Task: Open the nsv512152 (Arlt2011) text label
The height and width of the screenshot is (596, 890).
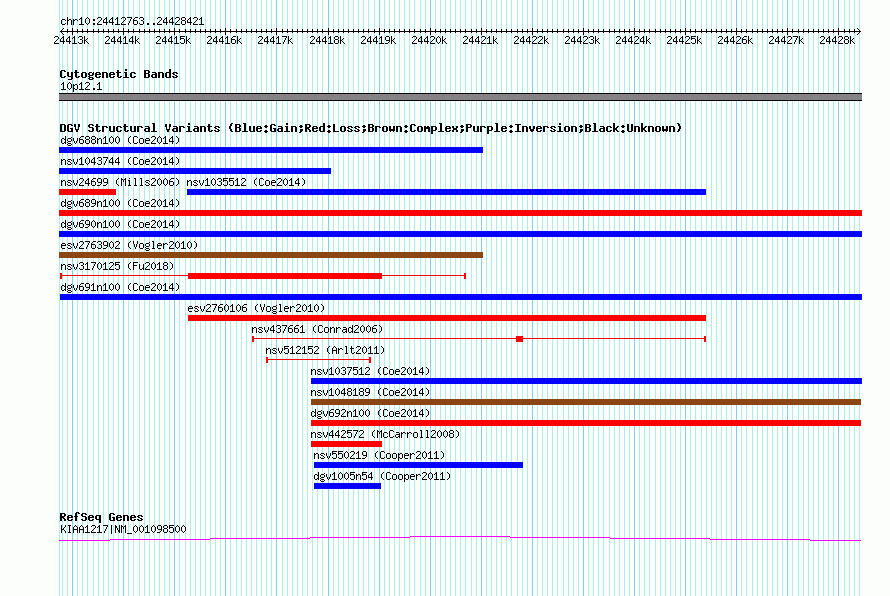Action: click(x=325, y=350)
